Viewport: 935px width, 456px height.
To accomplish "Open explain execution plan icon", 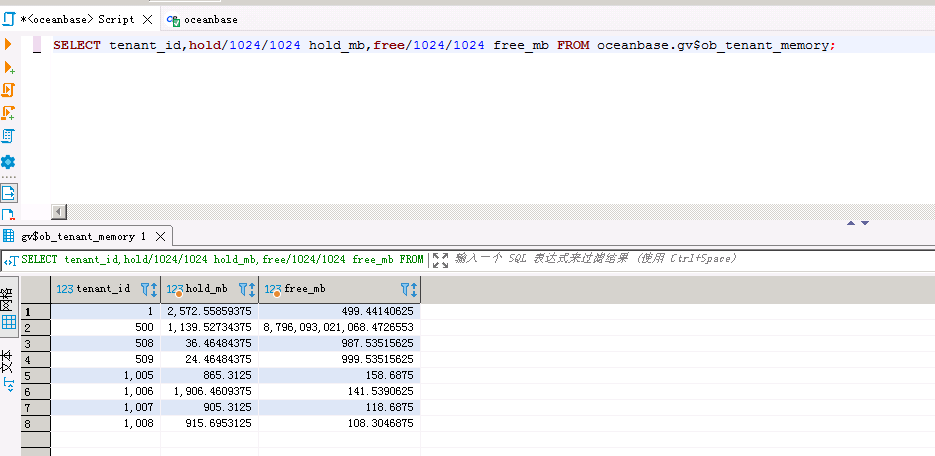I will pos(8,136).
